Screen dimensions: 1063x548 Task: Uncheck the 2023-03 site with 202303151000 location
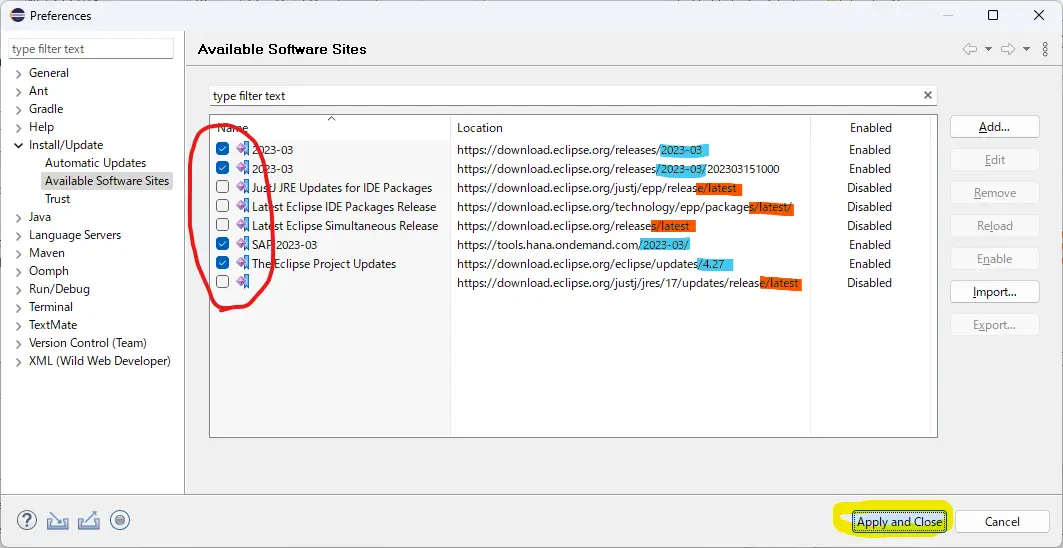[x=222, y=168]
